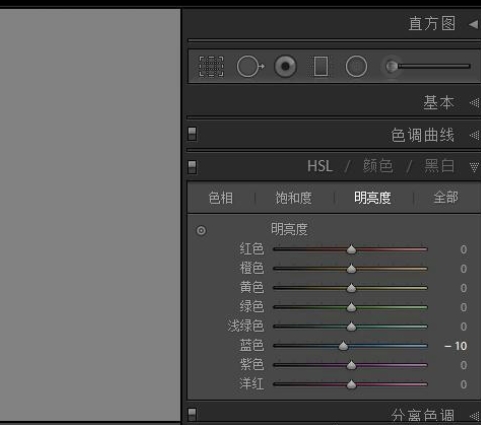Switch to the 色相 tab
This screenshot has width=481, height=425.
point(220,198)
